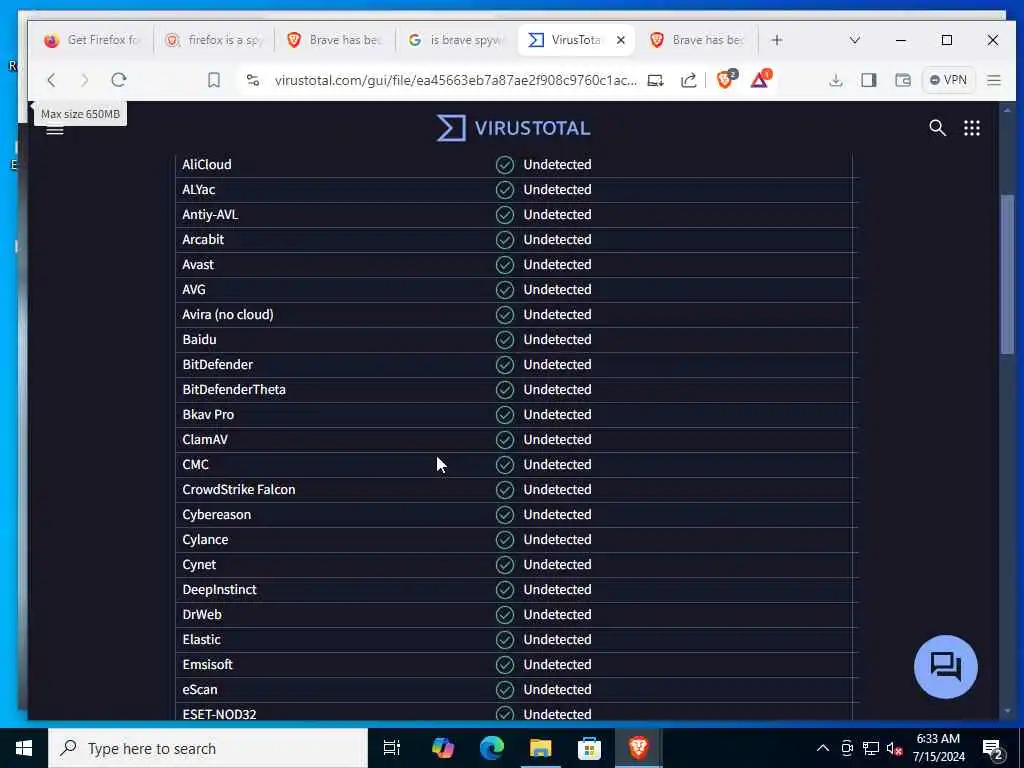
Task: Open the VirusTotal apps grid icon
Action: (972, 128)
